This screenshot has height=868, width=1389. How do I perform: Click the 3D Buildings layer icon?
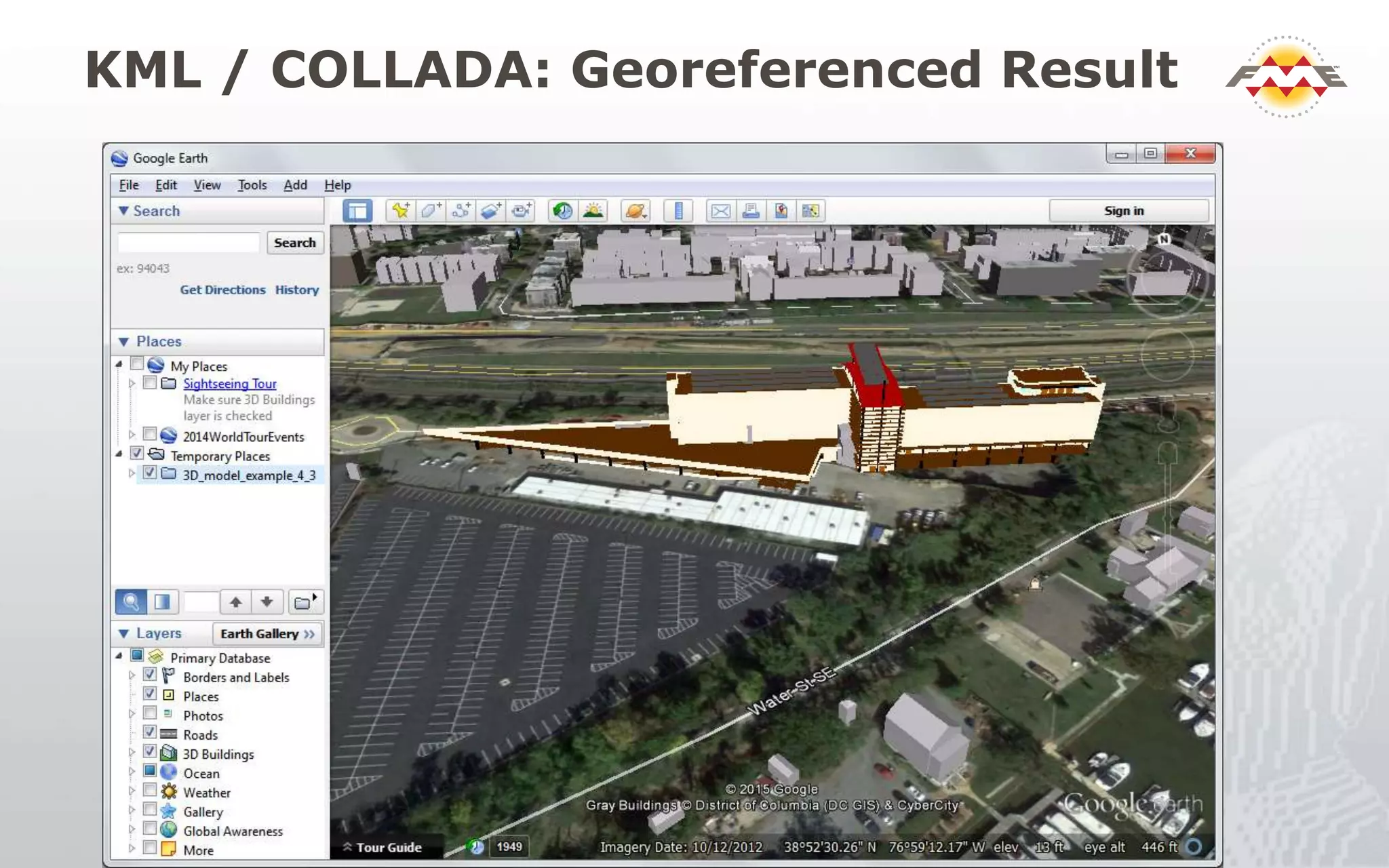(x=168, y=753)
